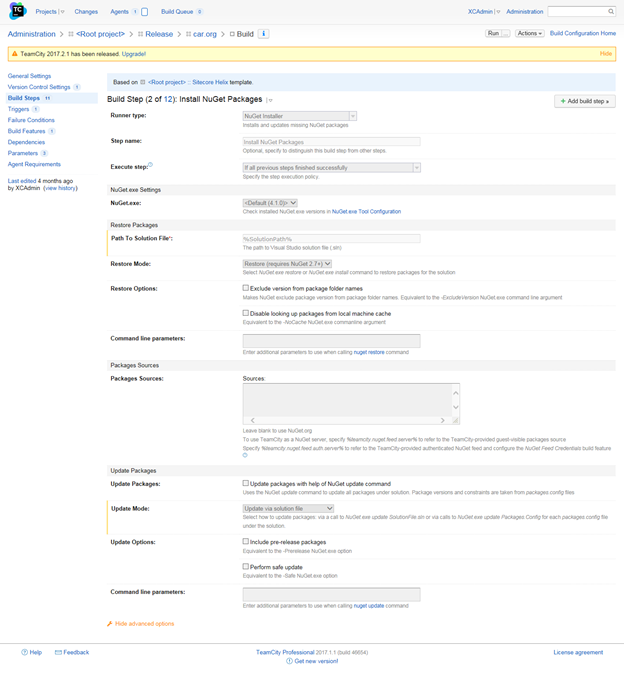Check Include pre-release packages
This screenshot has height=683, width=624.
(x=246, y=541)
